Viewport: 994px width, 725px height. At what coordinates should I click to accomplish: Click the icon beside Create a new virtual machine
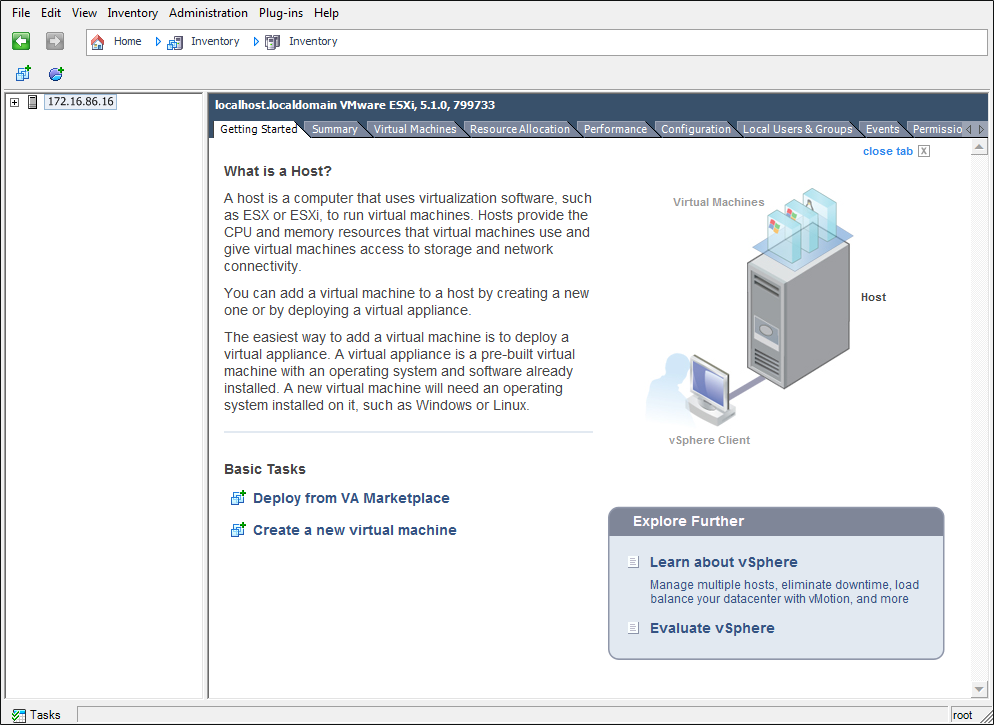pos(238,530)
